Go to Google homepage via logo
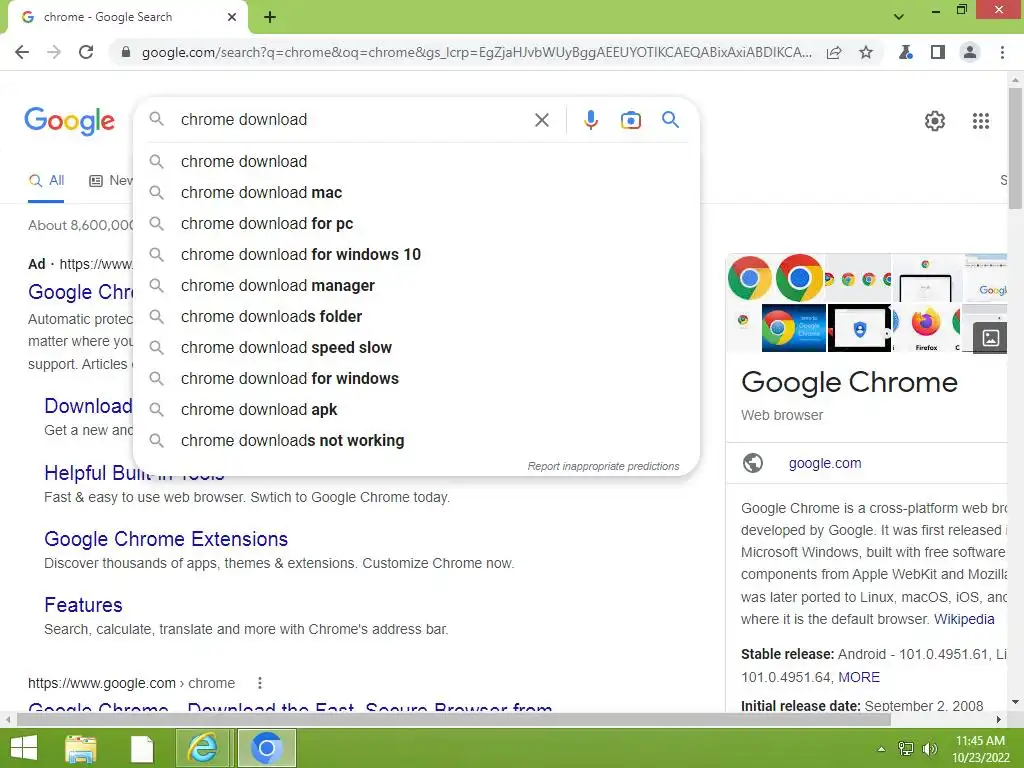Viewport: 1024px width, 768px height. coord(69,121)
